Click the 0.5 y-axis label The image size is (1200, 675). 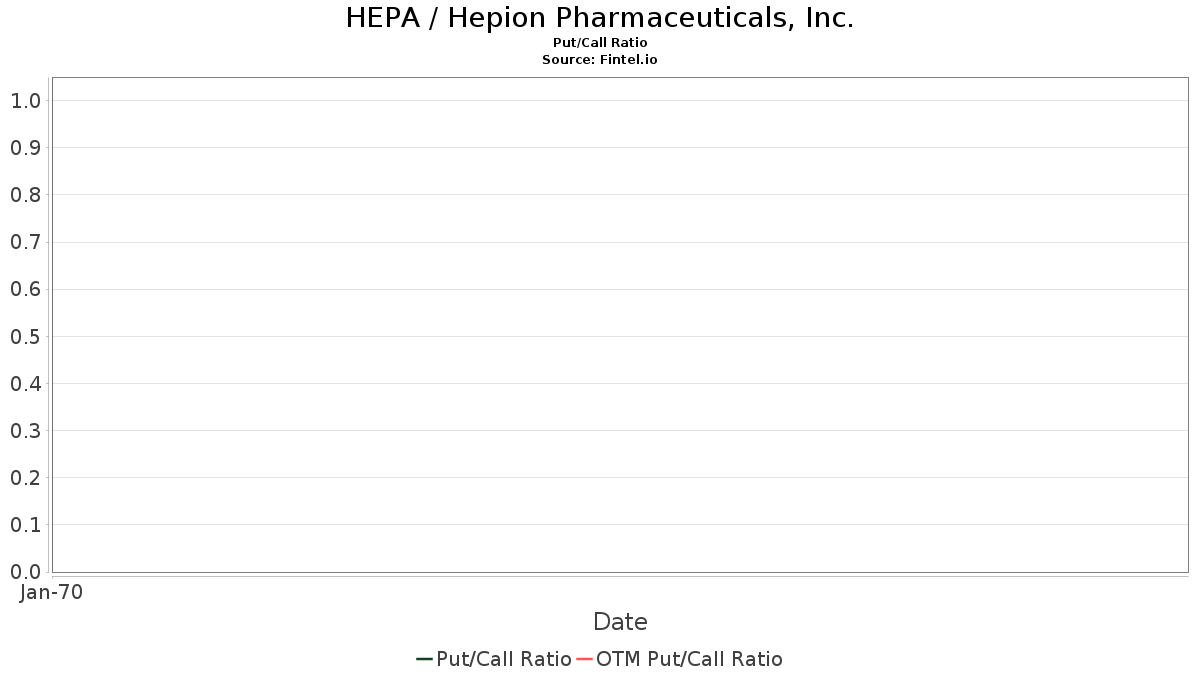(x=25, y=337)
